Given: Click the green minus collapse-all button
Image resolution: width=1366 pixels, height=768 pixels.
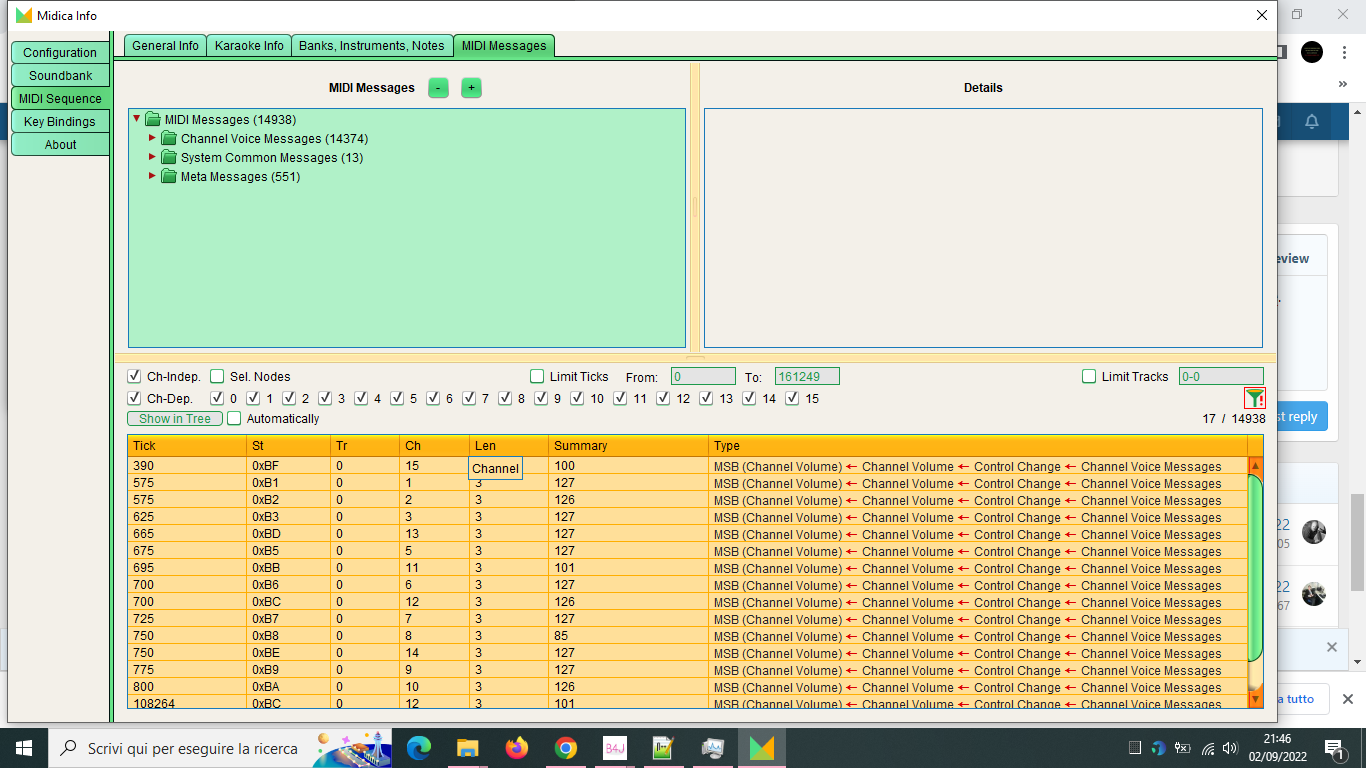Looking at the screenshot, I should [x=438, y=88].
